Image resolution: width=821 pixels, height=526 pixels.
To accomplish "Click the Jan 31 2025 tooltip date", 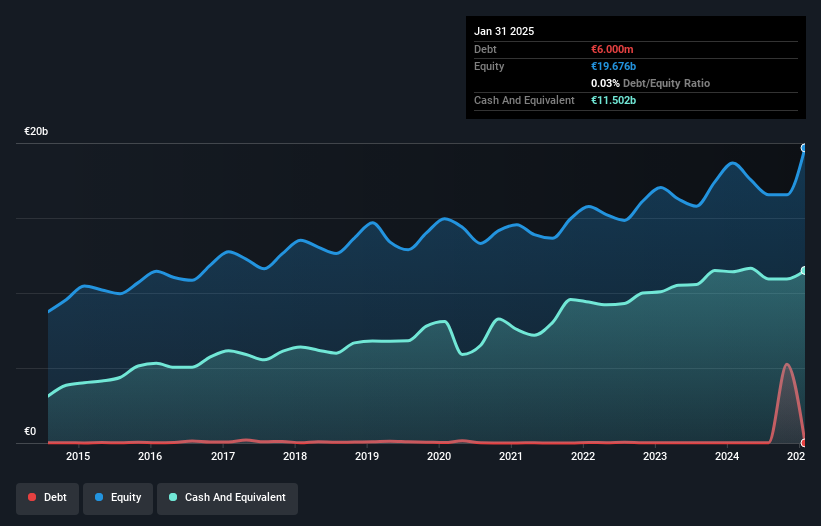I will pyautogui.click(x=504, y=31).
